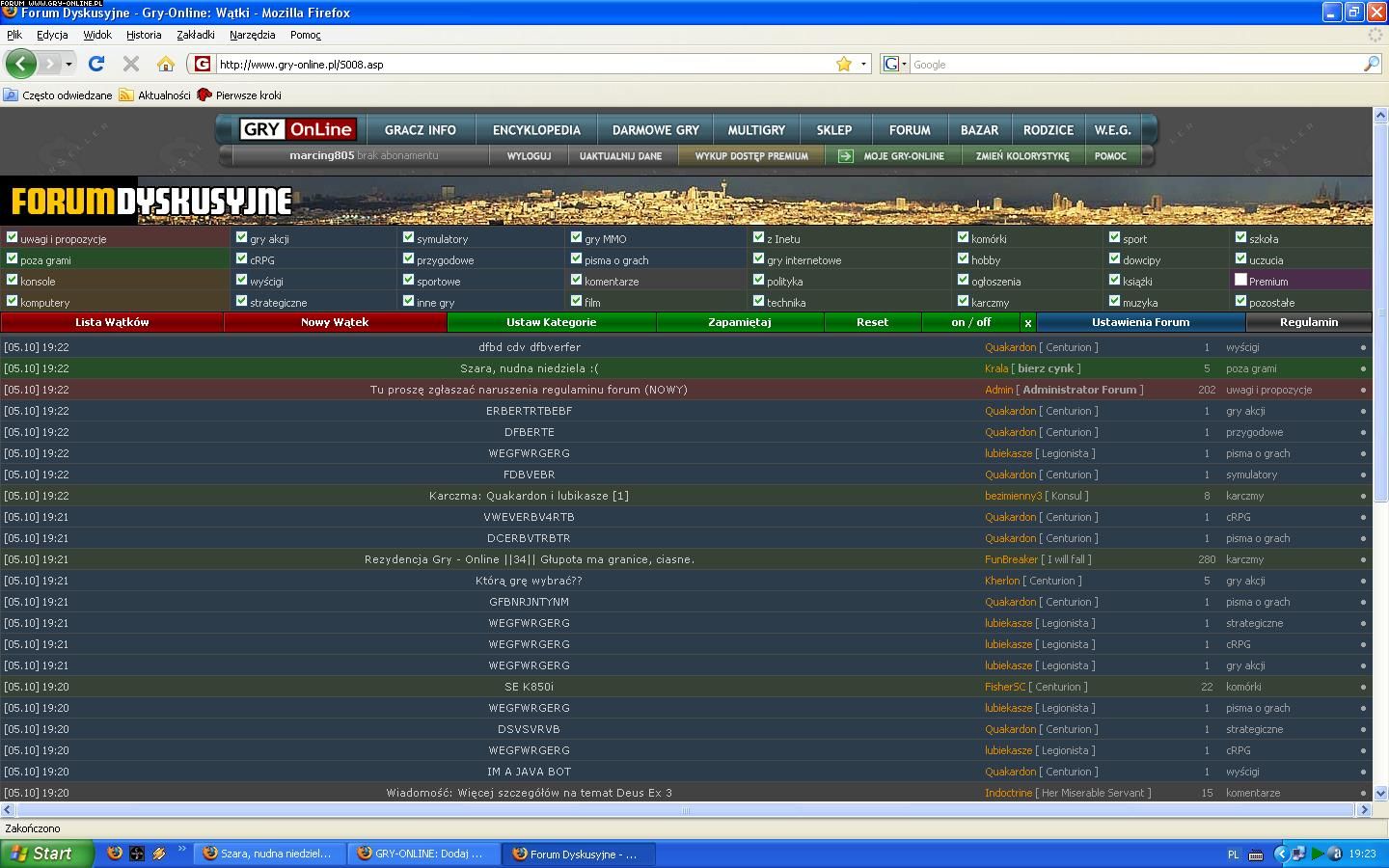Click ZMIEŃ KOLORYSTYKĘ link
The width and height of the screenshot is (1389, 868).
[1022, 156]
